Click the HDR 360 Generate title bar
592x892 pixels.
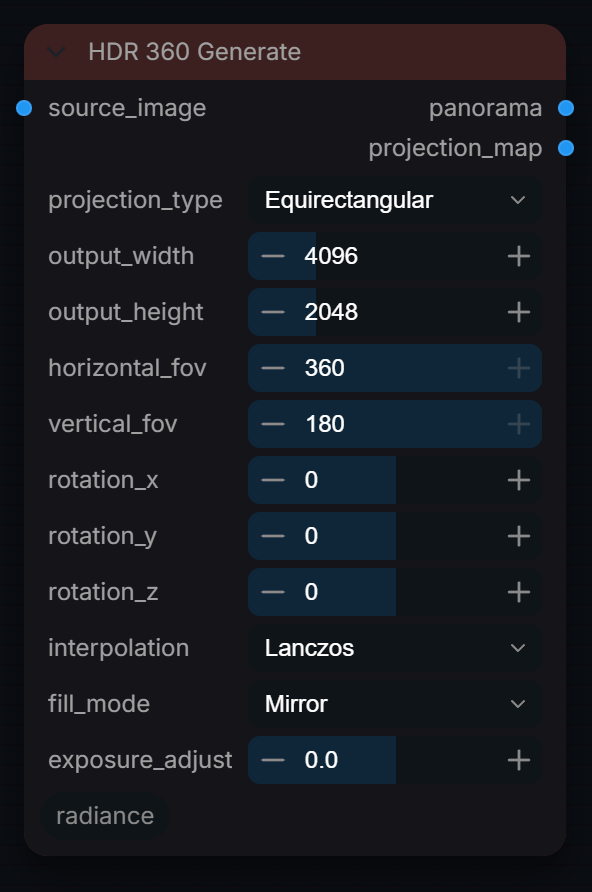295,52
